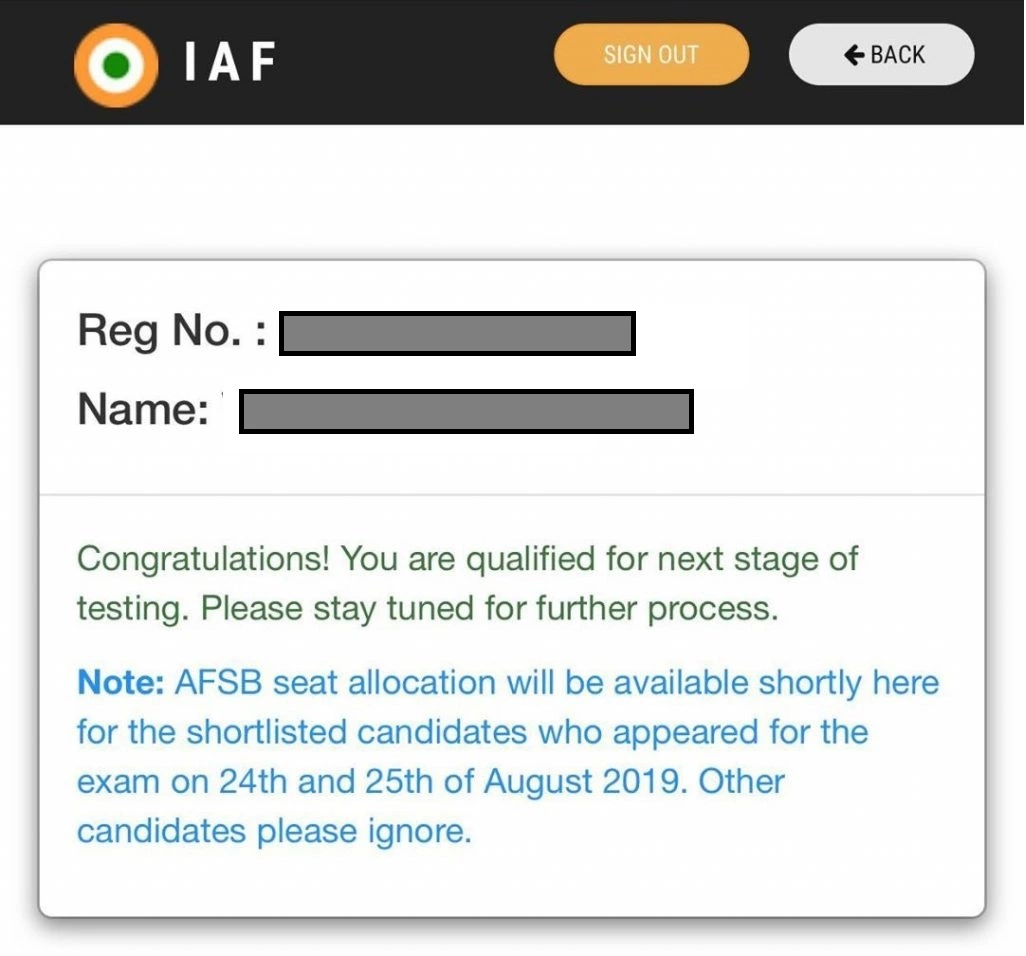Click the IAF tricolour roundel logo
Image resolution: width=1026 pixels, height=956 pixels.
click(116, 65)
